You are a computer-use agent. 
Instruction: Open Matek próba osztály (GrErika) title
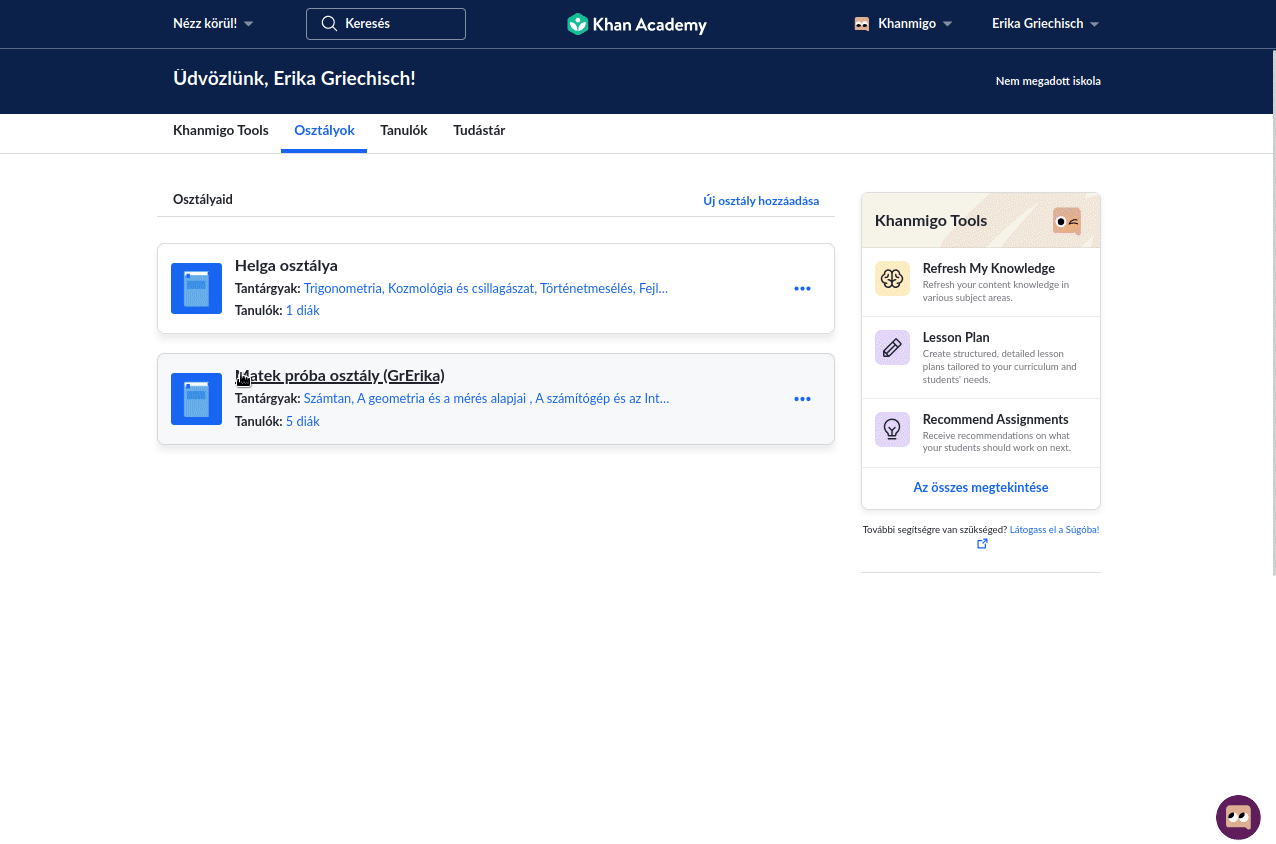[x=340, y=376]
